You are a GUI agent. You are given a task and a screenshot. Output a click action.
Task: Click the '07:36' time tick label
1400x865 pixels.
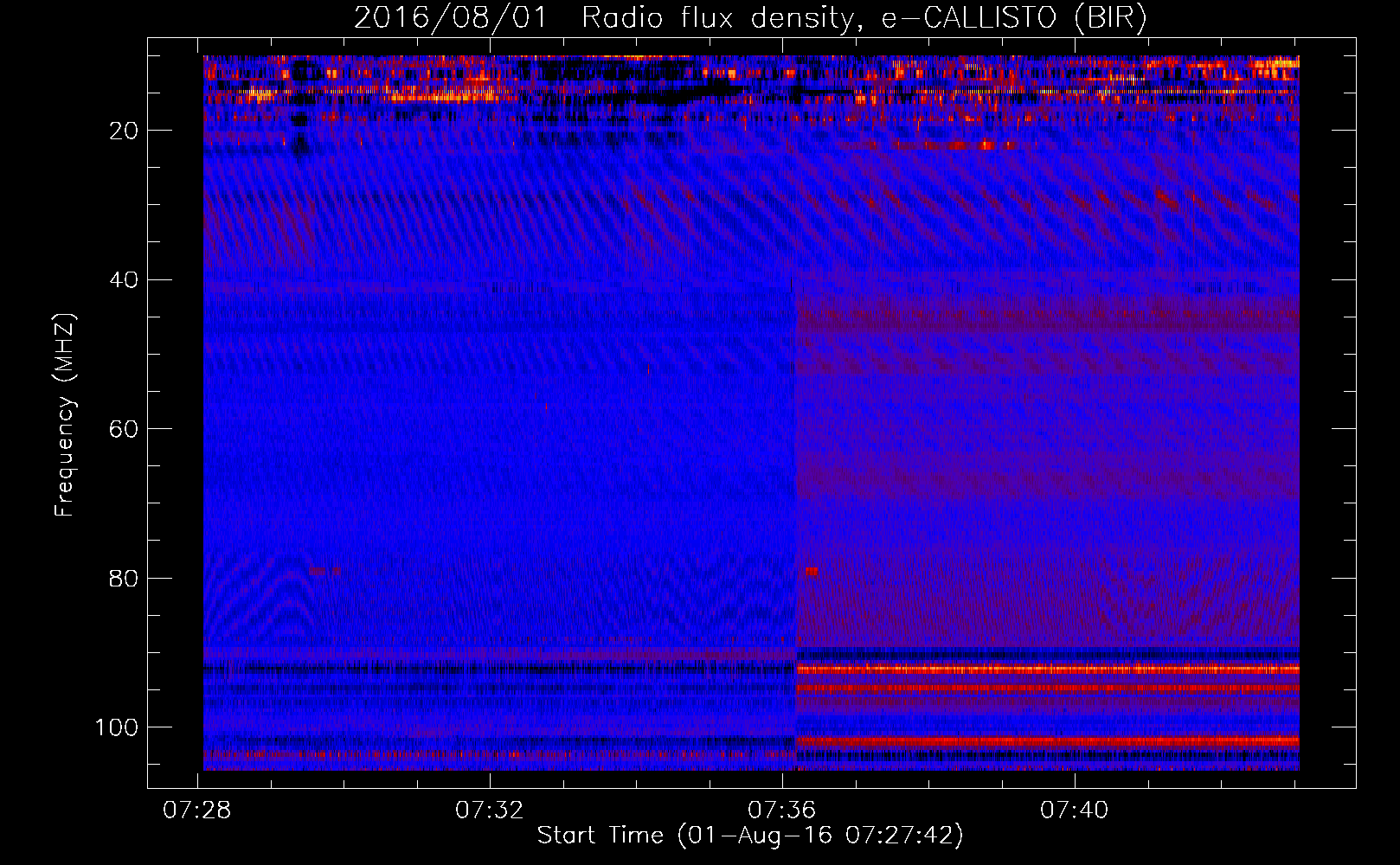[x=781, y=811]
